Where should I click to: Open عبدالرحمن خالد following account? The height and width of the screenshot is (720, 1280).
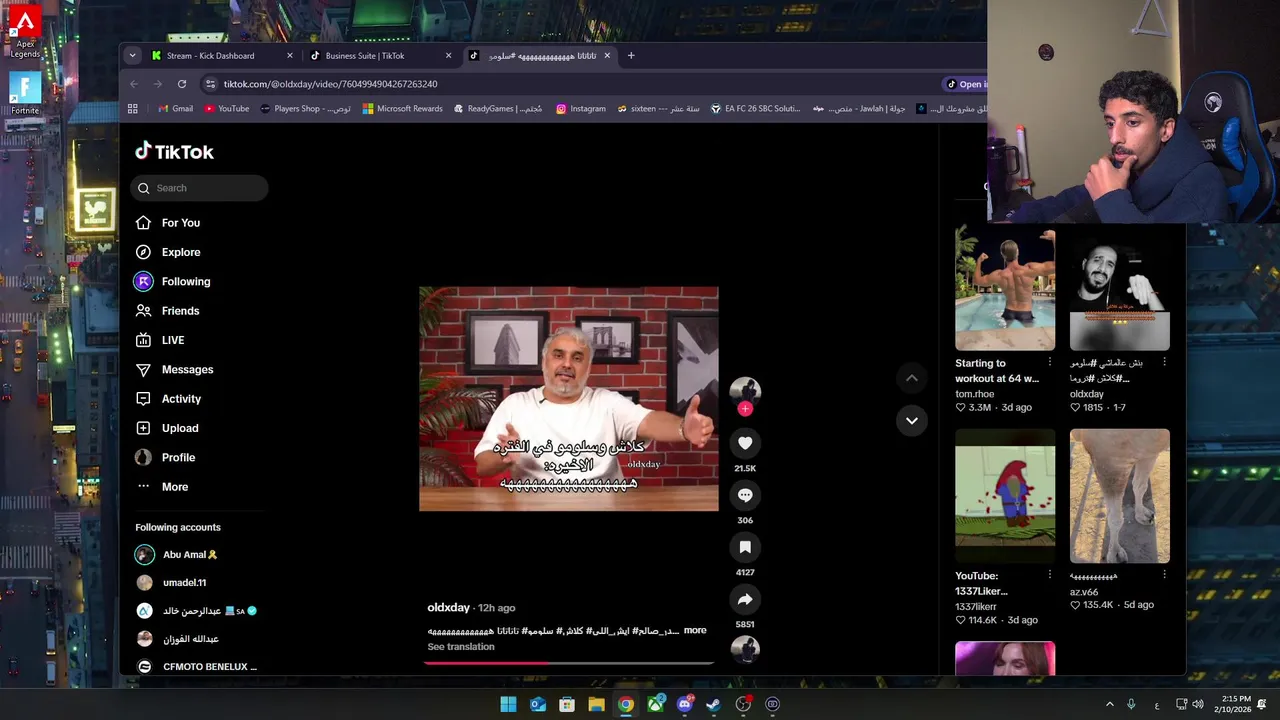[197, 610]
